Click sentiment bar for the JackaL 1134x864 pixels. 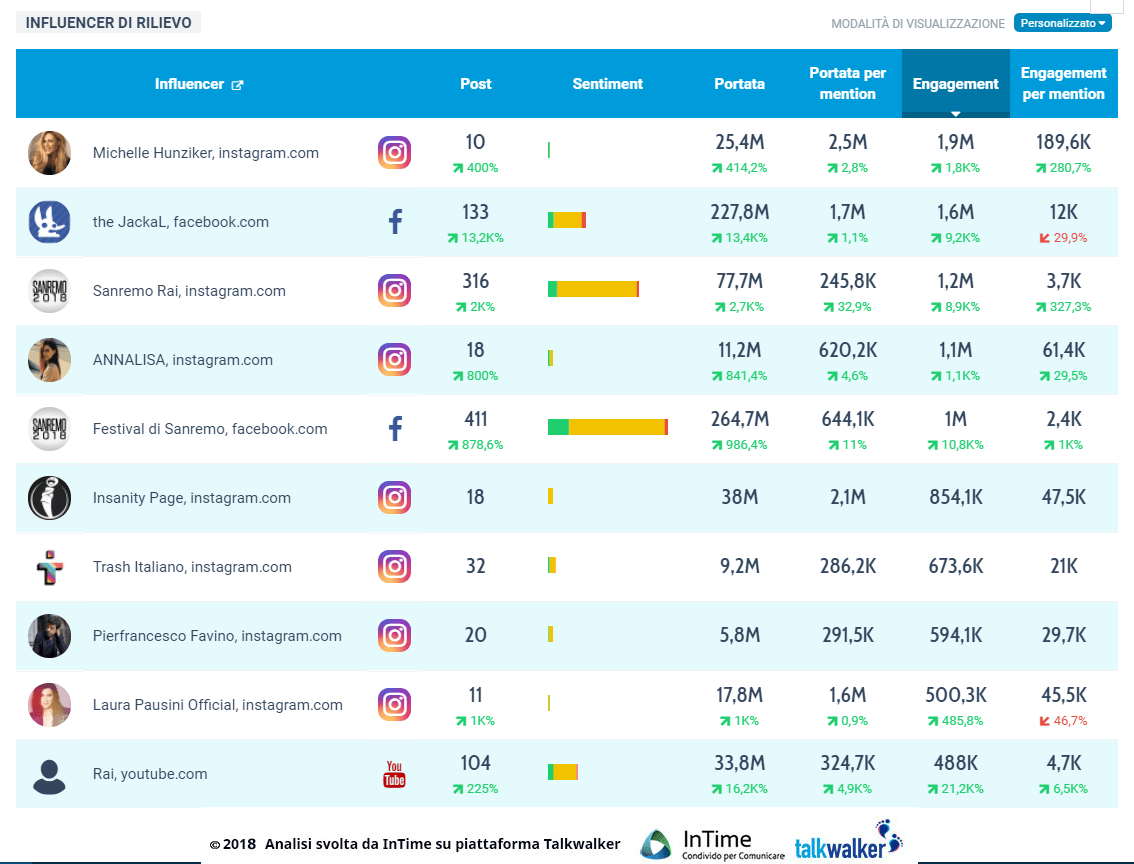[x=567, y=220]
